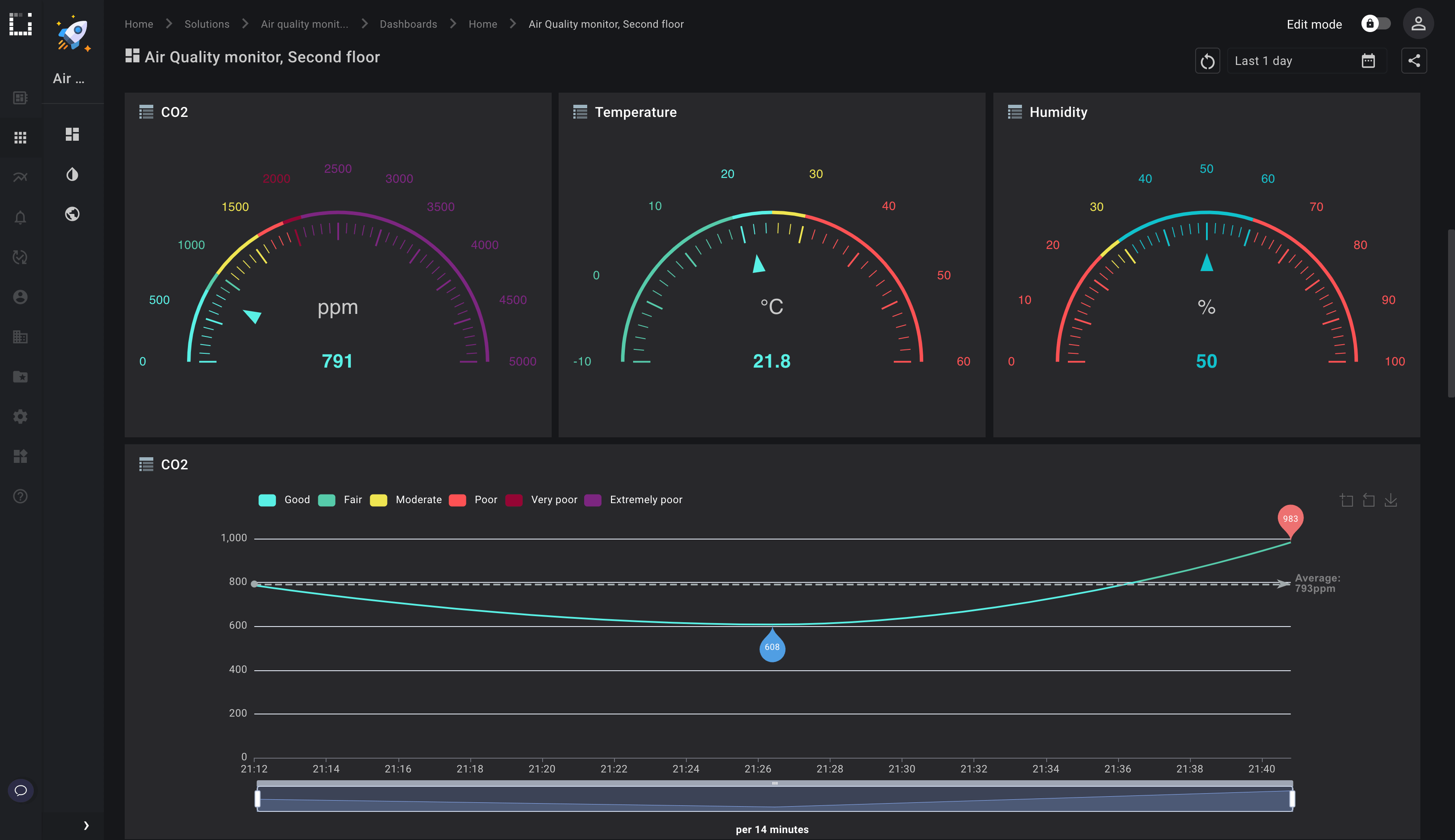
Task: Select the water drop icon in solution menu
Action: click(x=72, y=174)
